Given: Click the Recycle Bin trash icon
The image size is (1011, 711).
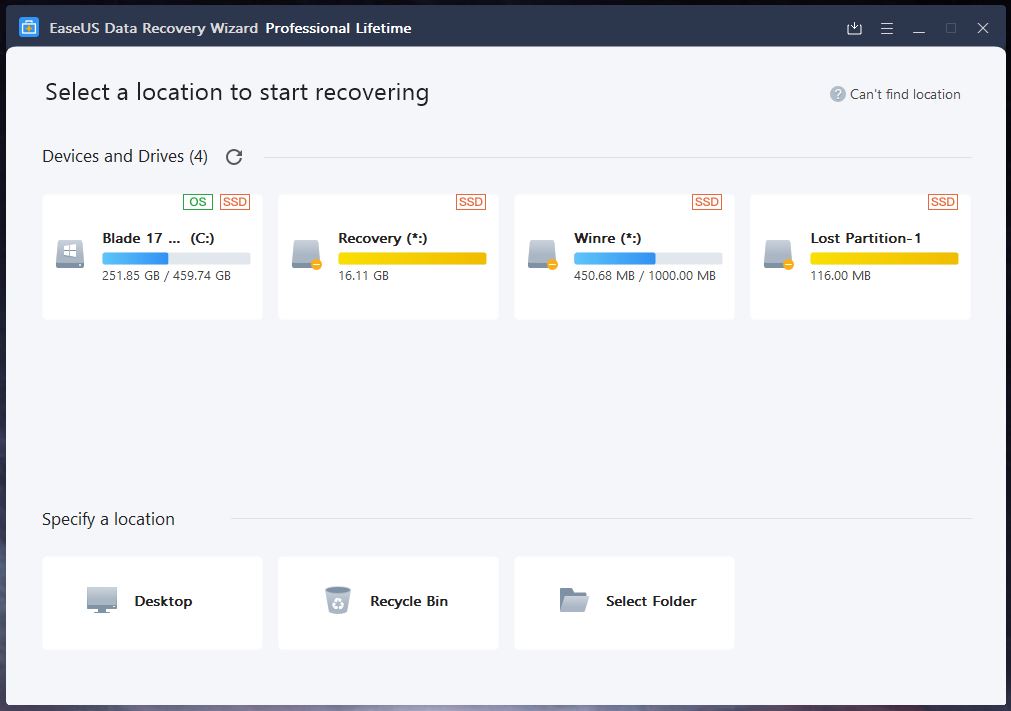Looking at the screenshot, I should (338, 600).
